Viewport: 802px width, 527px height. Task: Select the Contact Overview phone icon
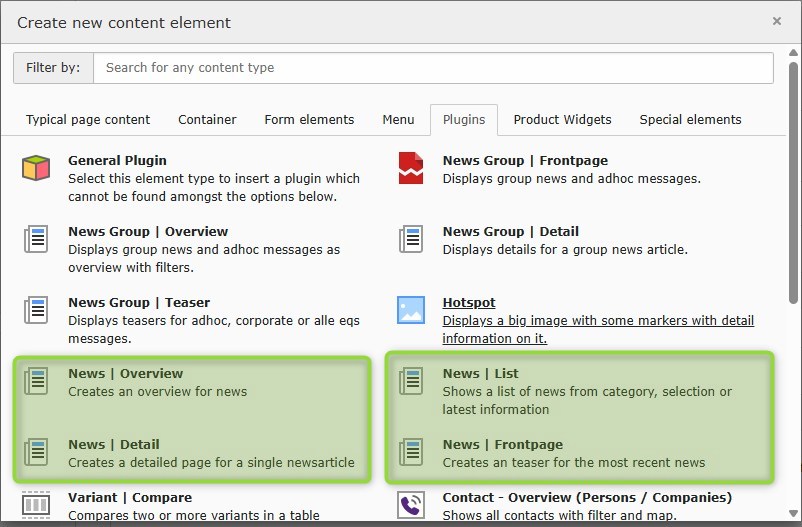[411, 504]
